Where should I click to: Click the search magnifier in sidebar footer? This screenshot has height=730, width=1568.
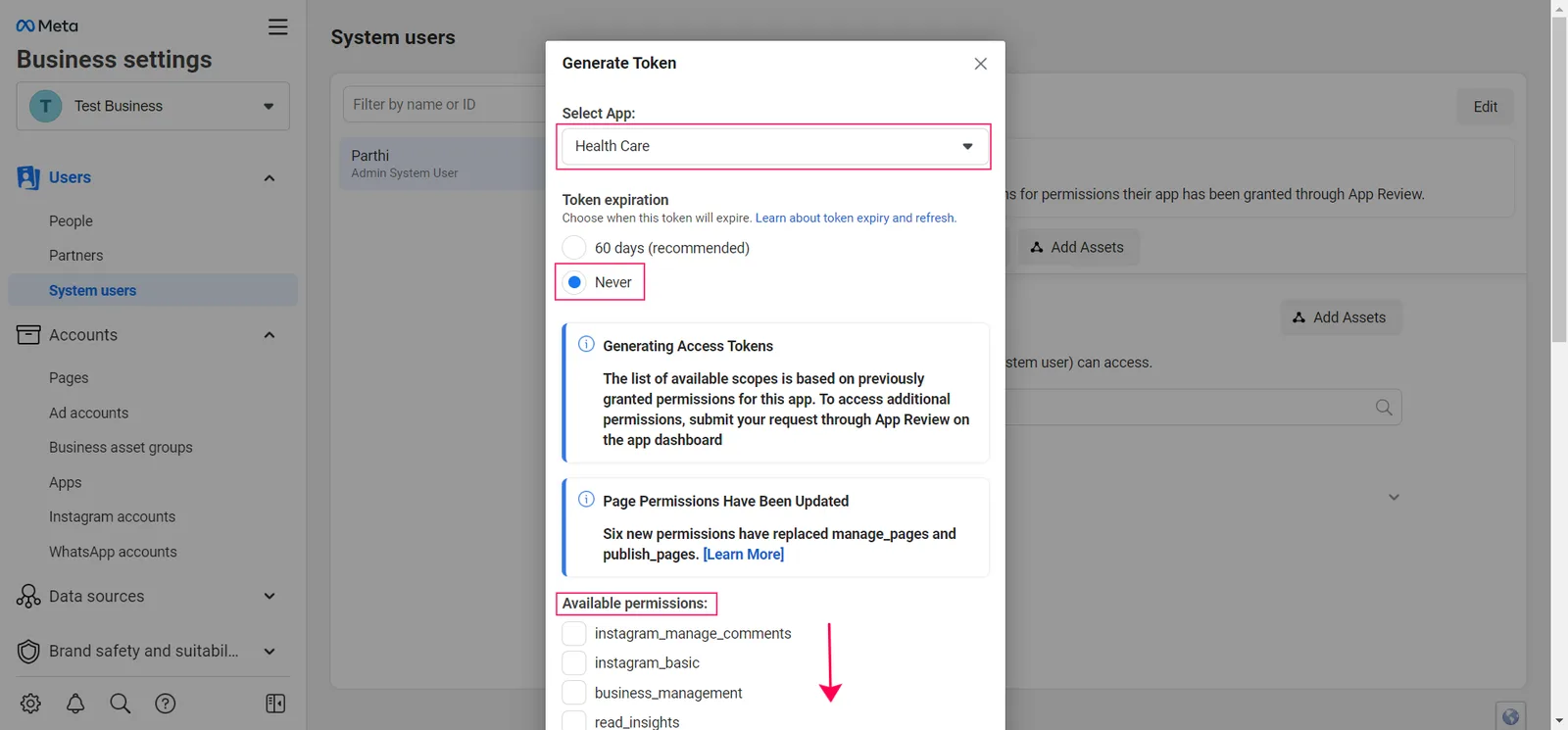(x=121, y=704)
